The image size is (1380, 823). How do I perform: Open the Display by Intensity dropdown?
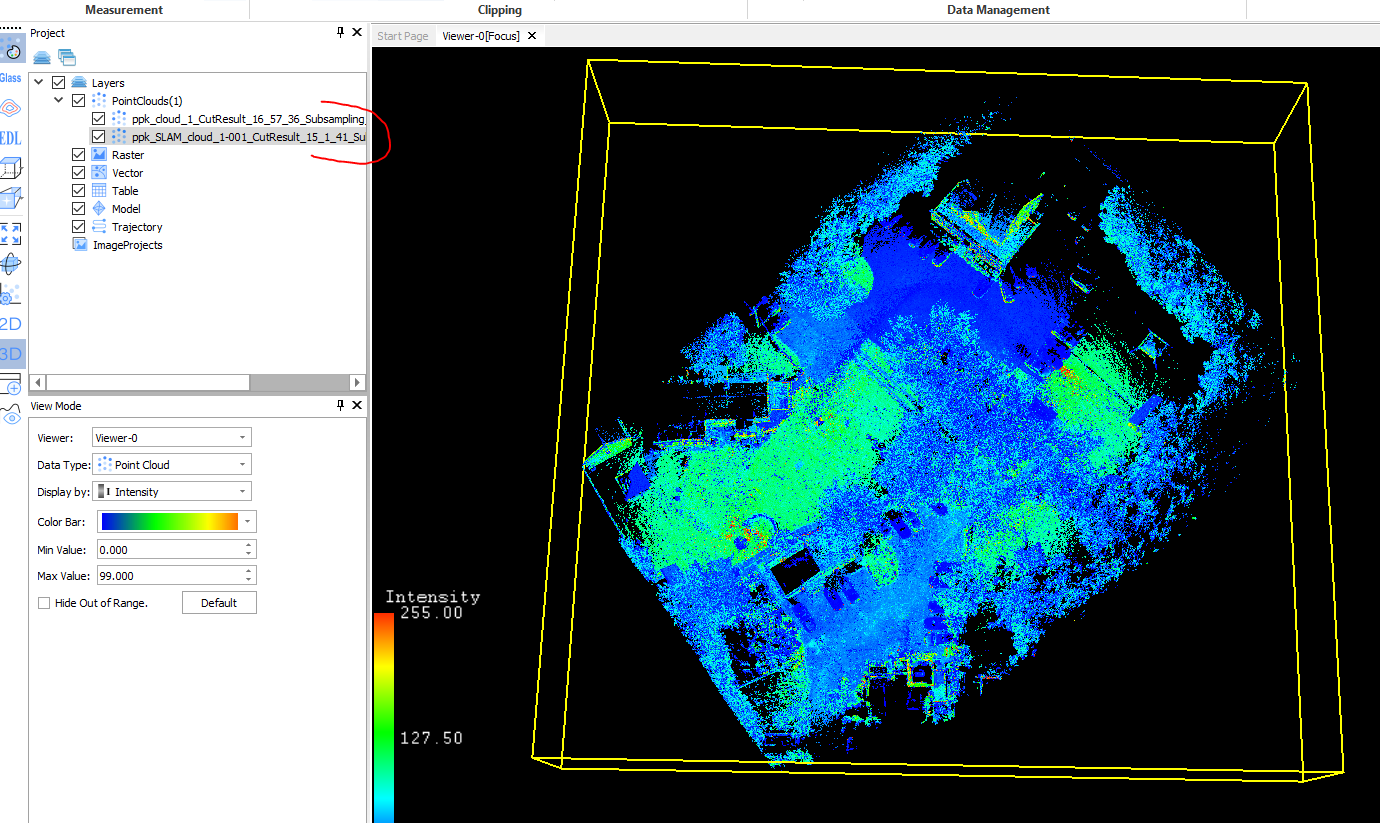pyautogui.click(x=171, y=492)
